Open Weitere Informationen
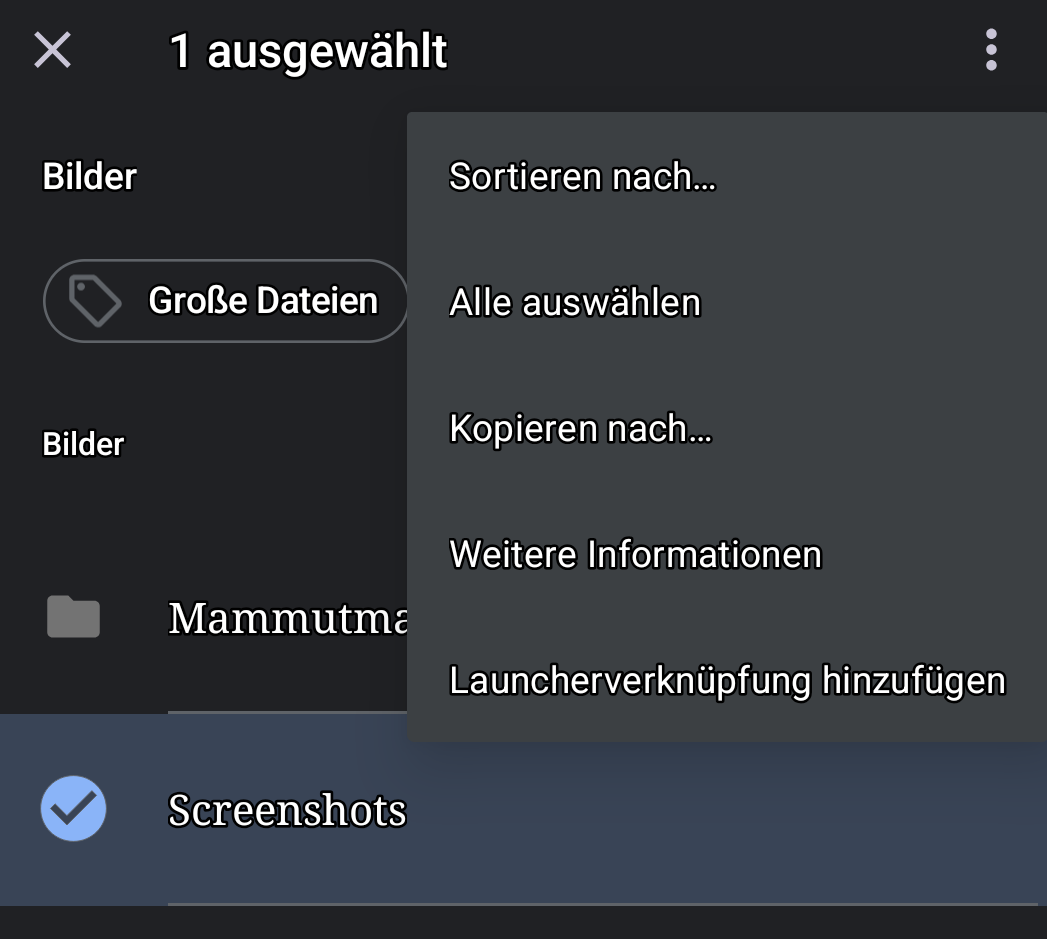This screenshot has height=939, width=1047. pyautogui.click(x=635, y=554)
